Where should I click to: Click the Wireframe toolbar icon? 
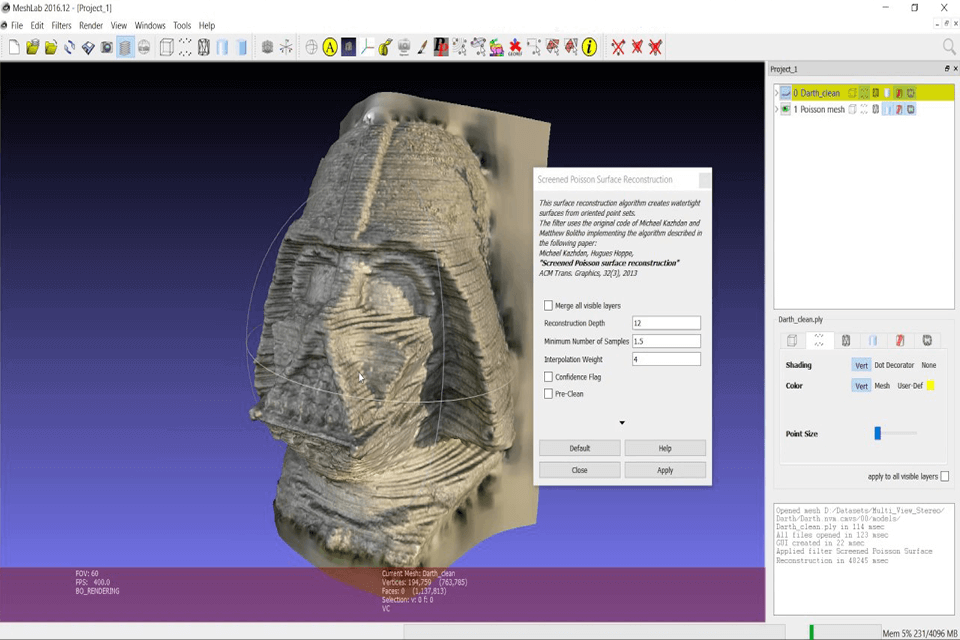tap(204, 47)
